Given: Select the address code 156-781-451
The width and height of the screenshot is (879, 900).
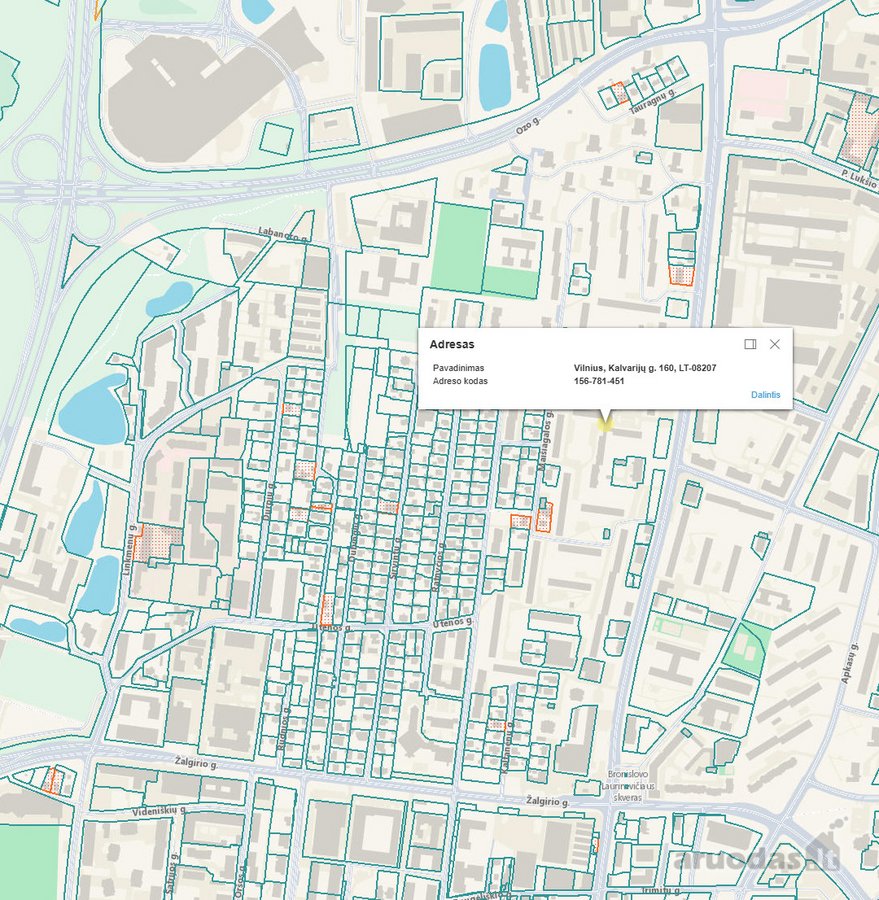Looking at the screenshot, I should coord(599,381).
